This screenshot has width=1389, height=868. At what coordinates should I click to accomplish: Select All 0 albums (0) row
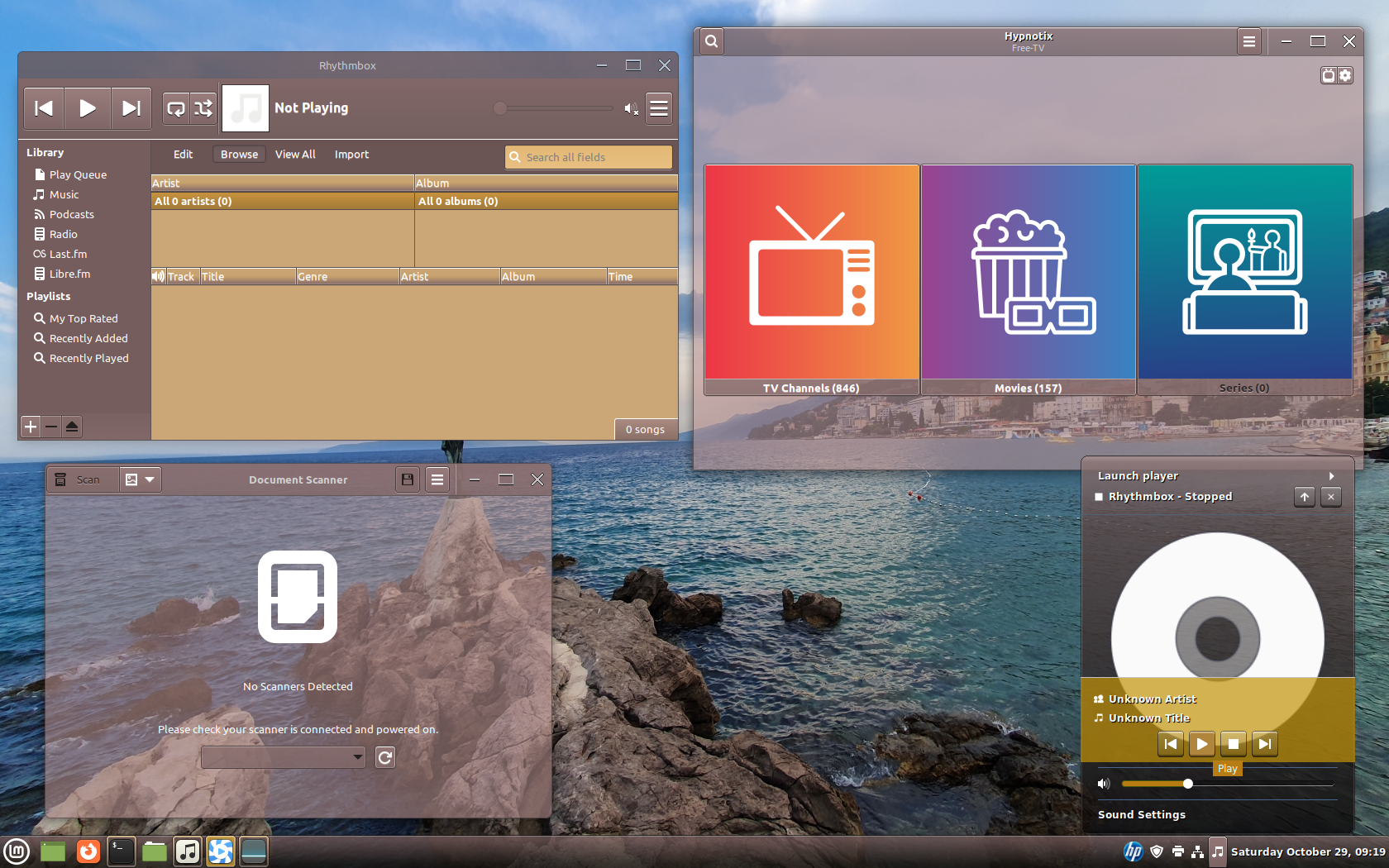[547, 201]
